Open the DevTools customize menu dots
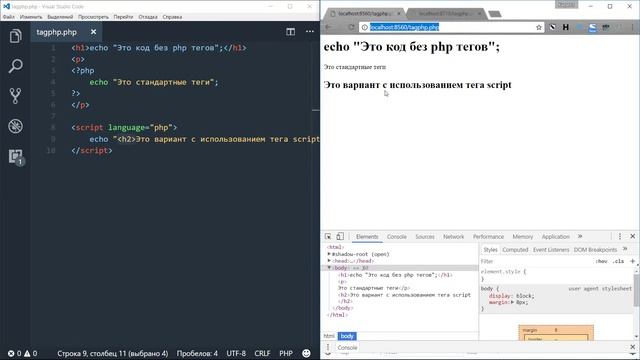 pyautogui.click(x=620, y=237)
